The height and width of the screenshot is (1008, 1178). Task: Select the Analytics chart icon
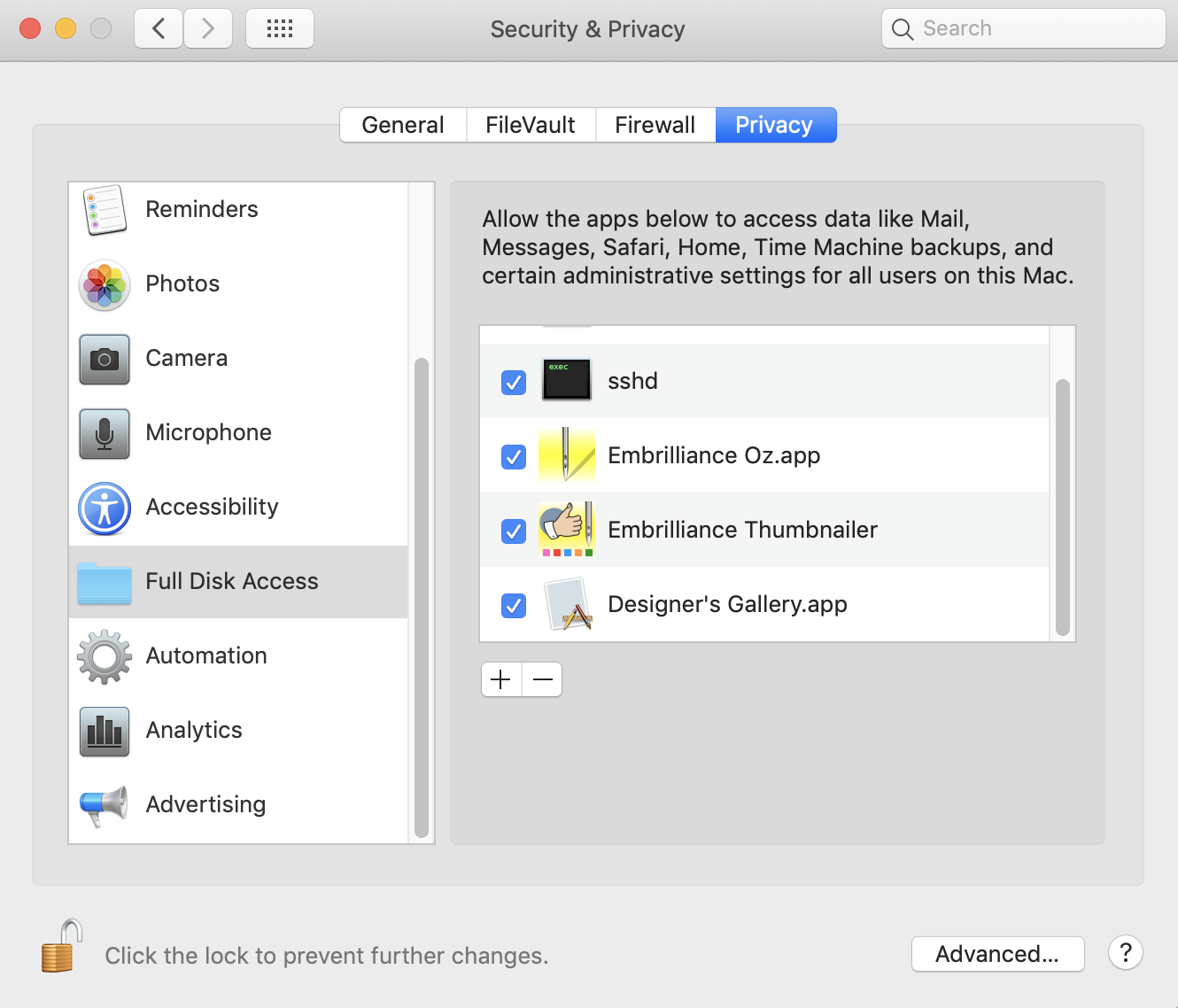pos(105,731)
